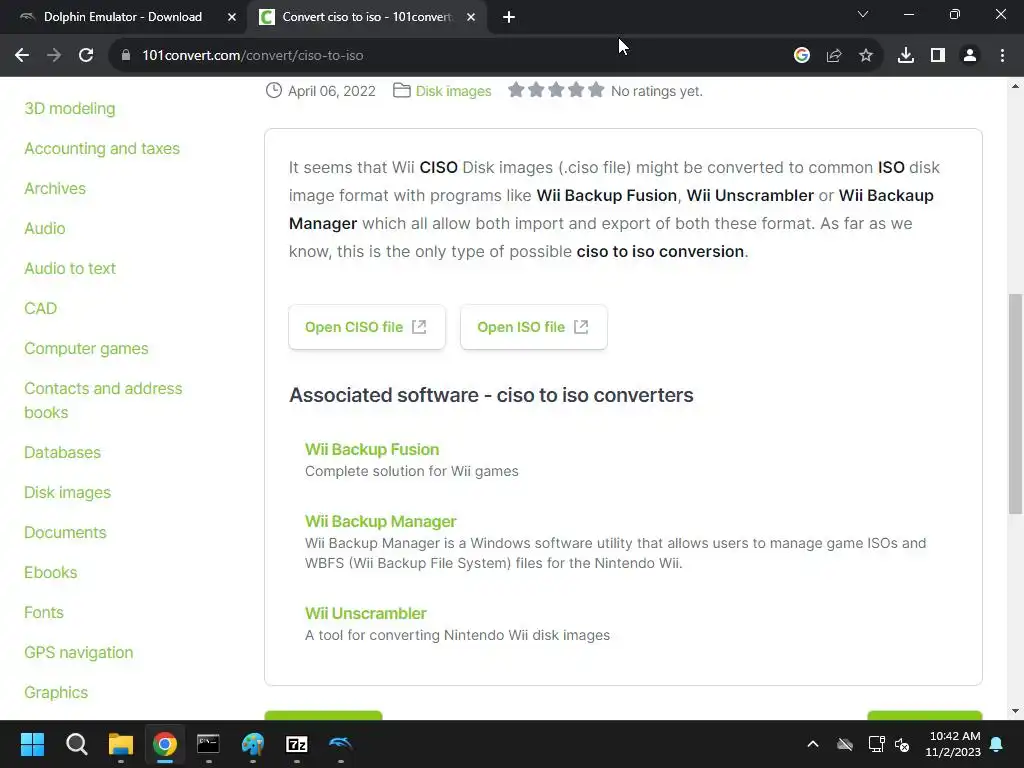Open File Explorer from taskbar
This screenshot has height=768, width=1024.
(x=121, y=744)
